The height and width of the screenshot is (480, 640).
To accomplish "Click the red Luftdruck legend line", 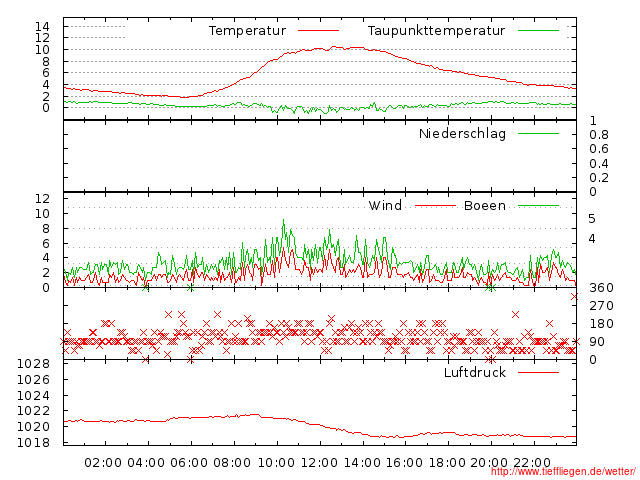I will coord(538,372).
